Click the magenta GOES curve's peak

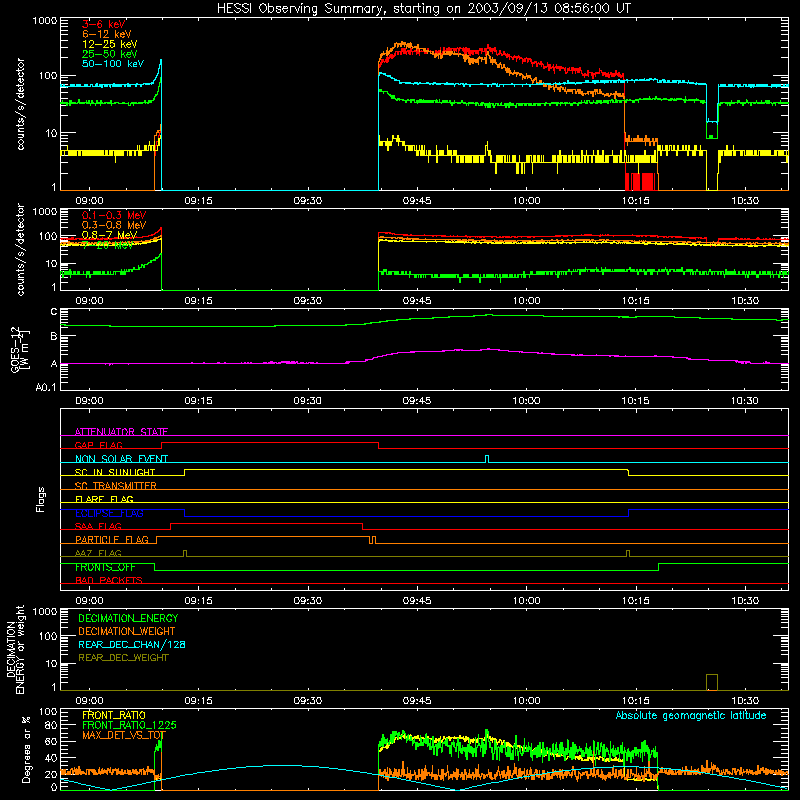tap(489, 349)
